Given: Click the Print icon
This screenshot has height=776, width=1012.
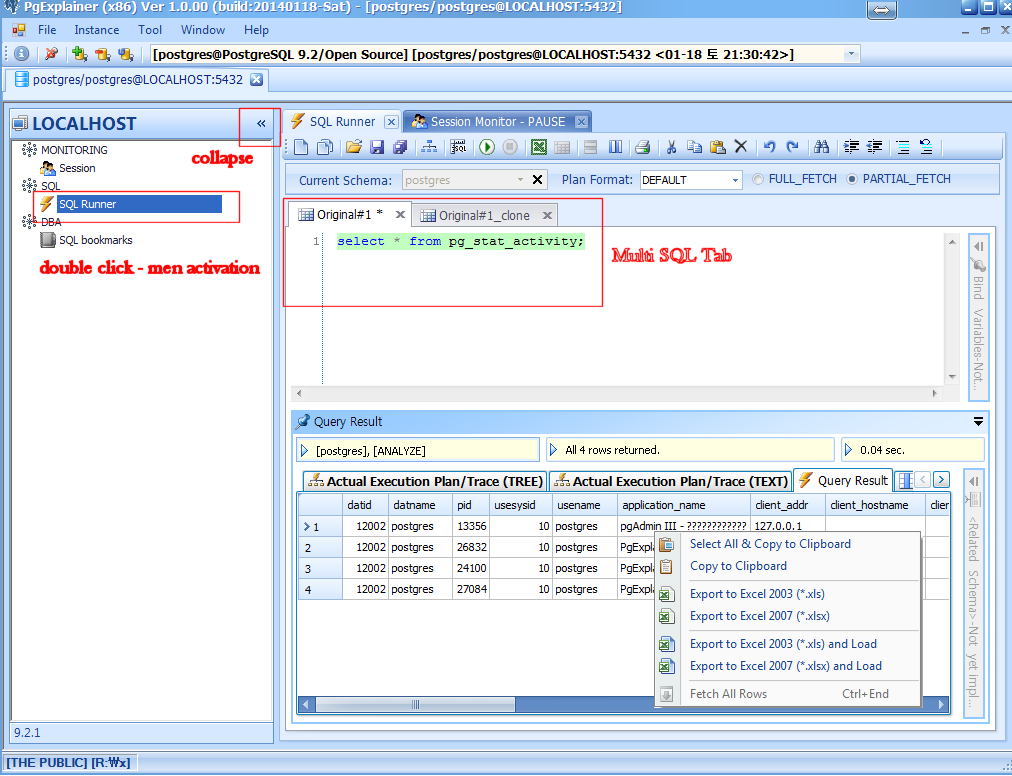Looking at the screenshot, I should (x=642, y=147).
